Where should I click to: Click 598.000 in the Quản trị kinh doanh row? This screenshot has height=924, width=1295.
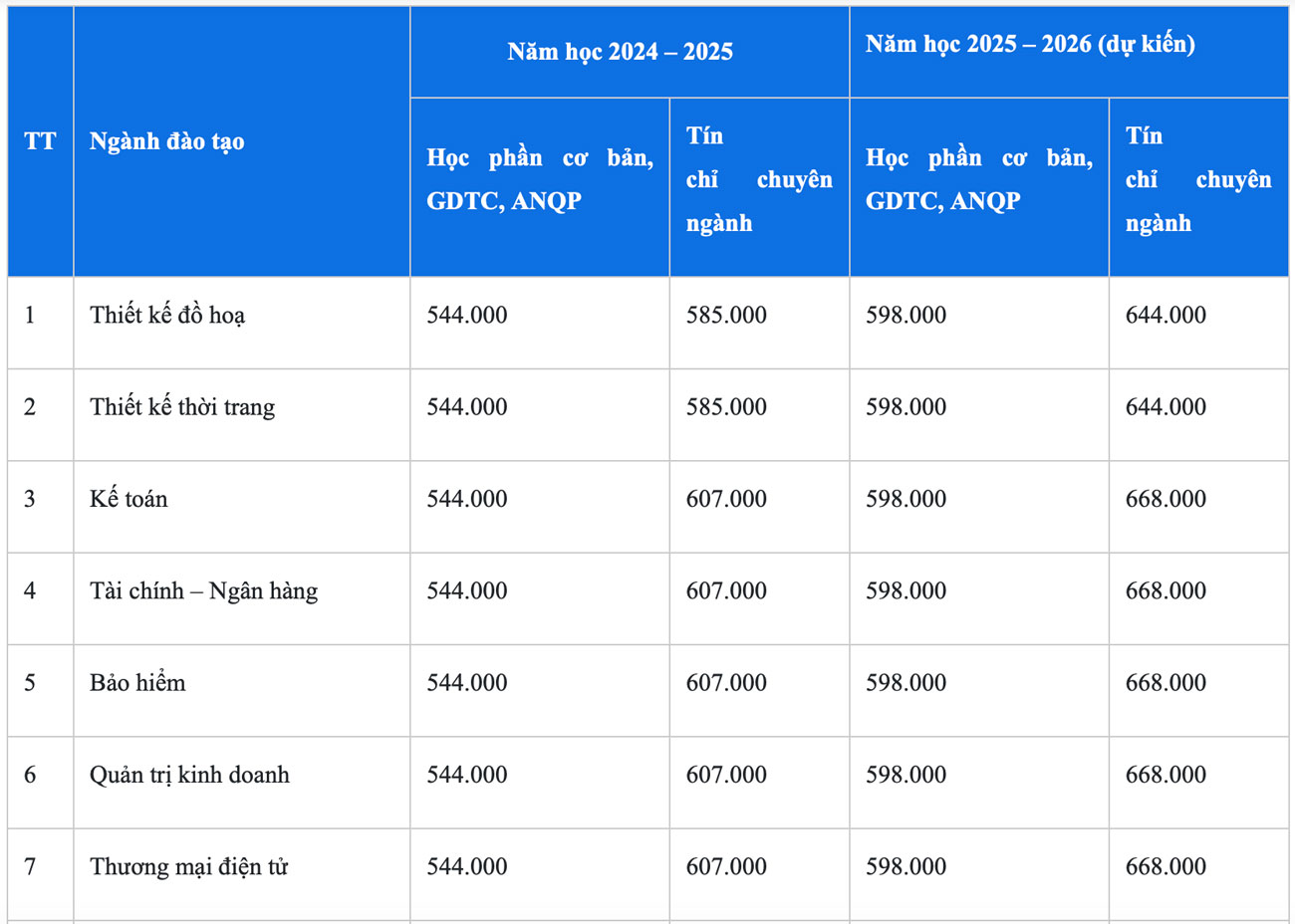click(906, 775)
